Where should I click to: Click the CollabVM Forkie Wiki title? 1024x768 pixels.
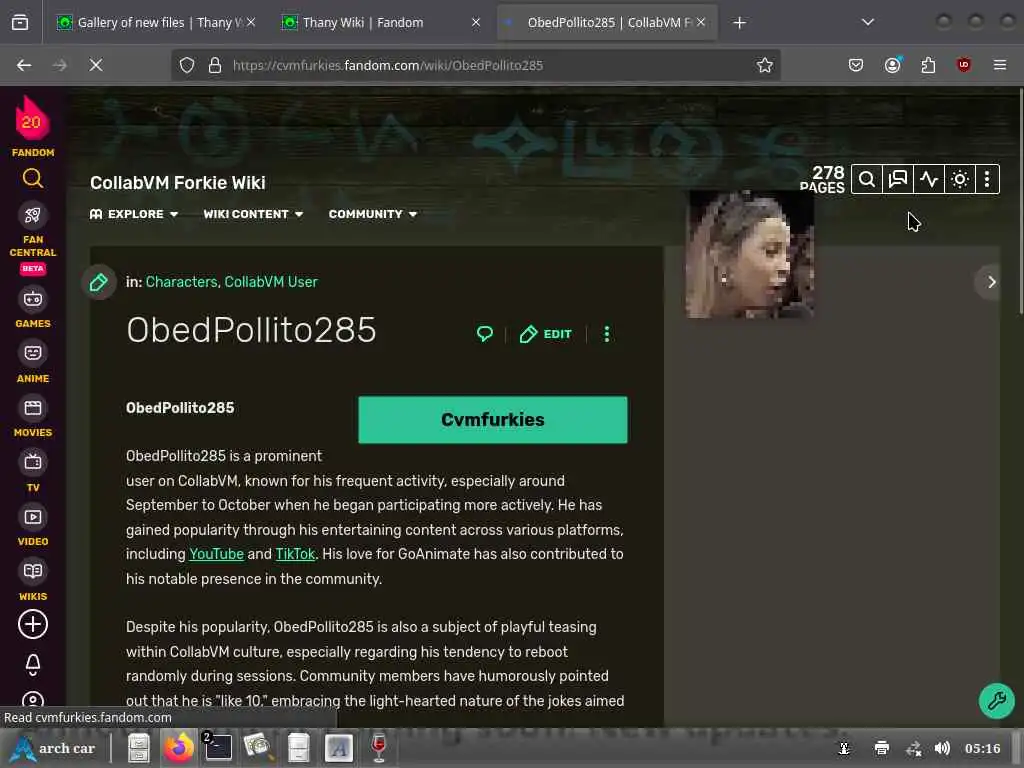pos(178,183)
